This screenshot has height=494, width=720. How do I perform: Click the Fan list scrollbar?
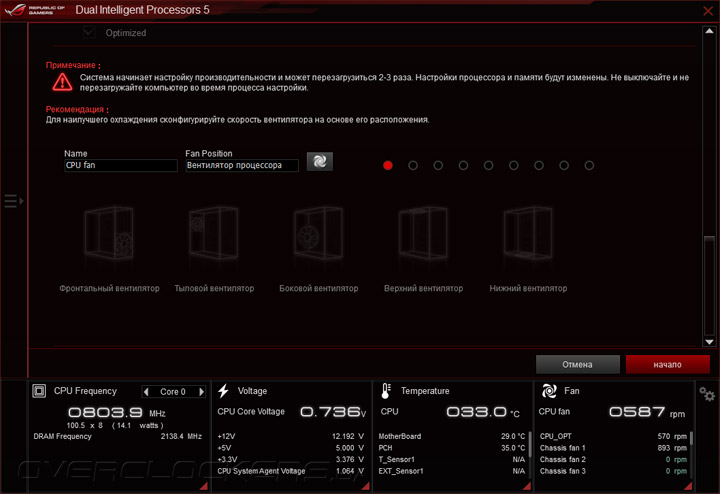click(691, 438)
